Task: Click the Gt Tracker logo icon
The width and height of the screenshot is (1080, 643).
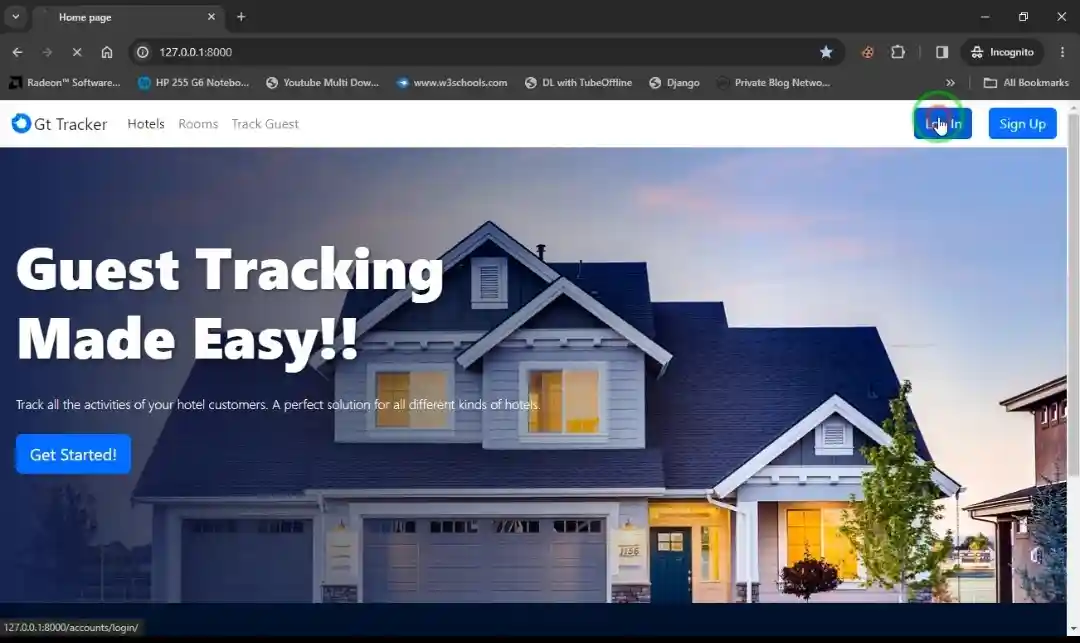Action: (19, 123)
